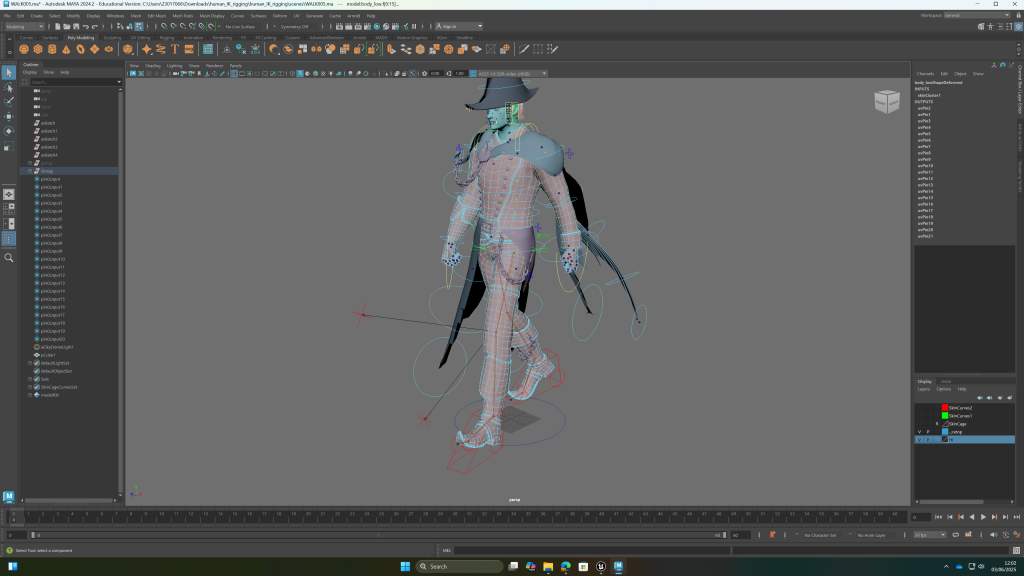Click the Paint Selection tool
Image resolution: width=1024 pixels, height=576 pixels.
[9, 102]
